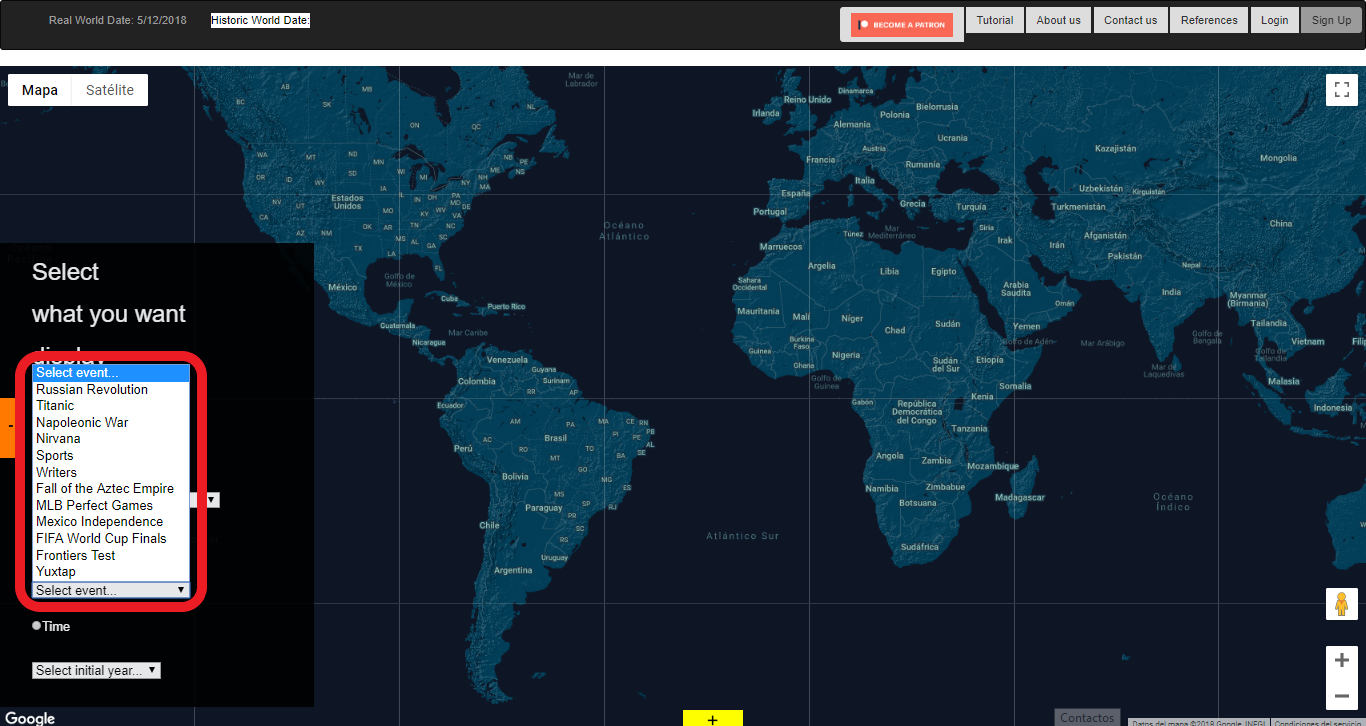Open the References page
This screenshot has width=1366, height=726.
tap(1209, 20)
